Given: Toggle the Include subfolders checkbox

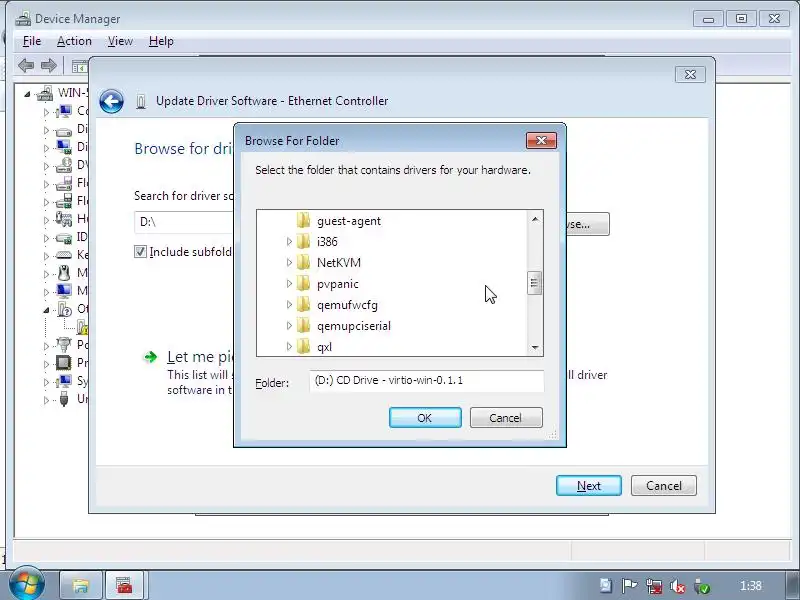Looking at the screenshot, I should pos(140,251).
